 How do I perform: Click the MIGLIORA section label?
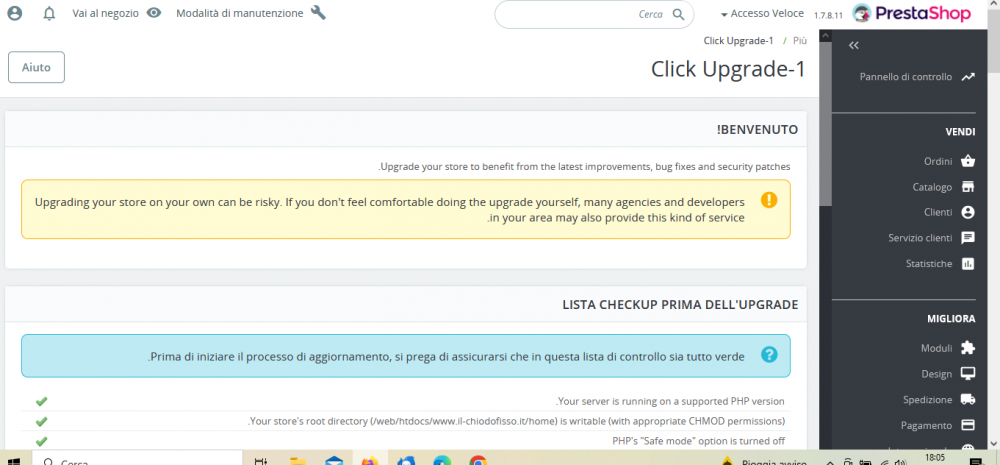click(x=952, y=318)
